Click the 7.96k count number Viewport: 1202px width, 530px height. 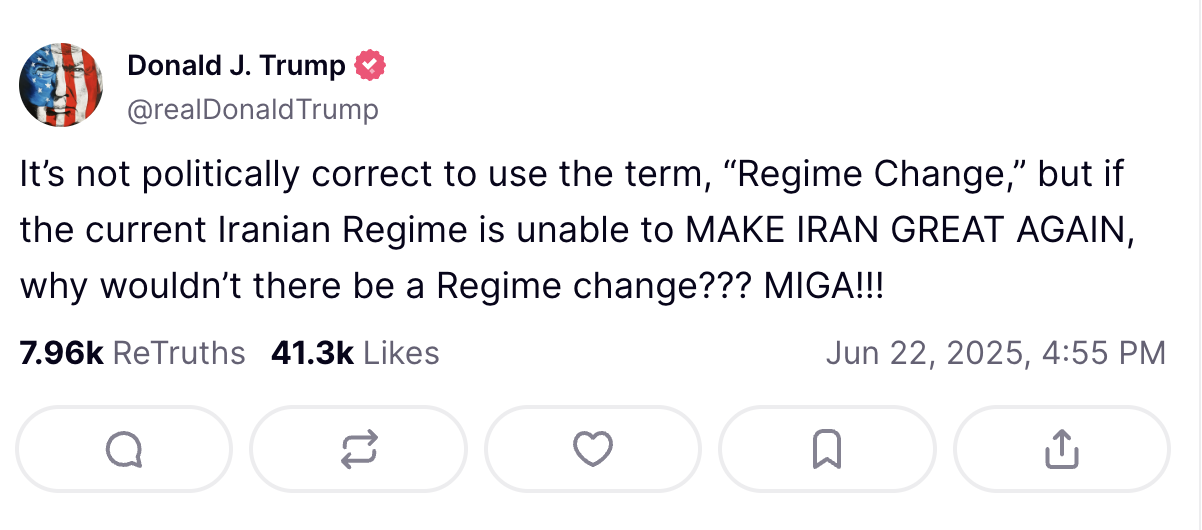coord(62,353)
